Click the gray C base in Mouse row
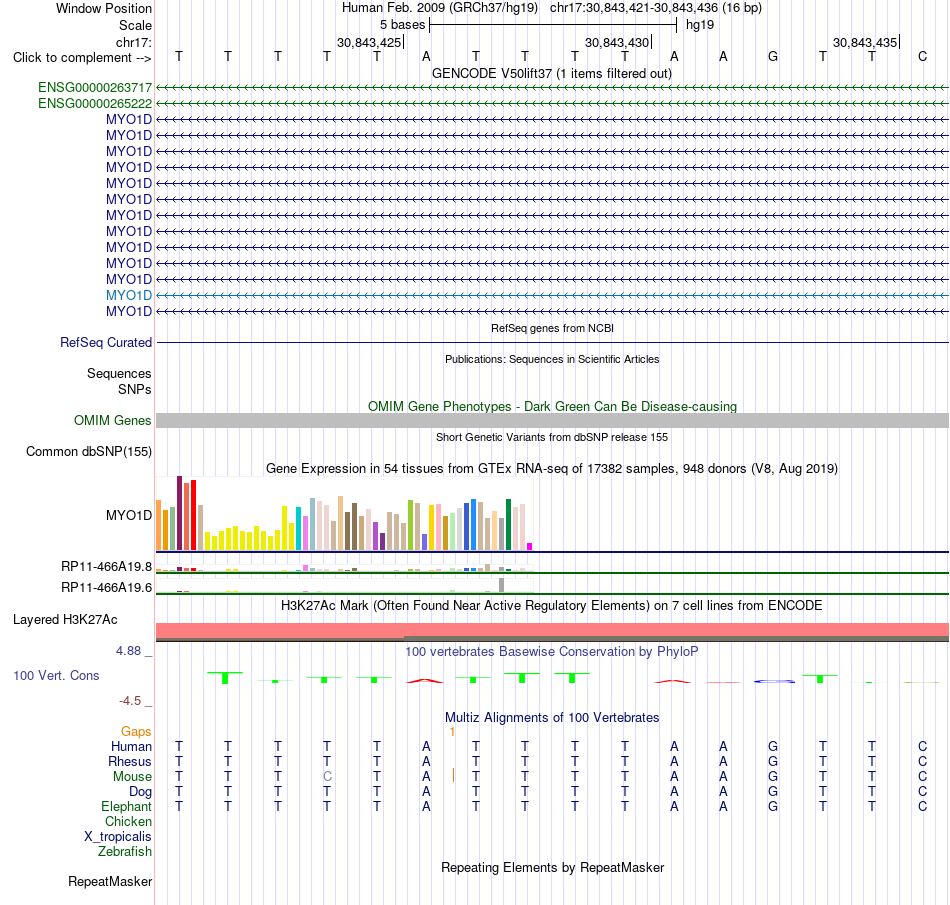The image size is (950, 905). [x=327, y=777]
